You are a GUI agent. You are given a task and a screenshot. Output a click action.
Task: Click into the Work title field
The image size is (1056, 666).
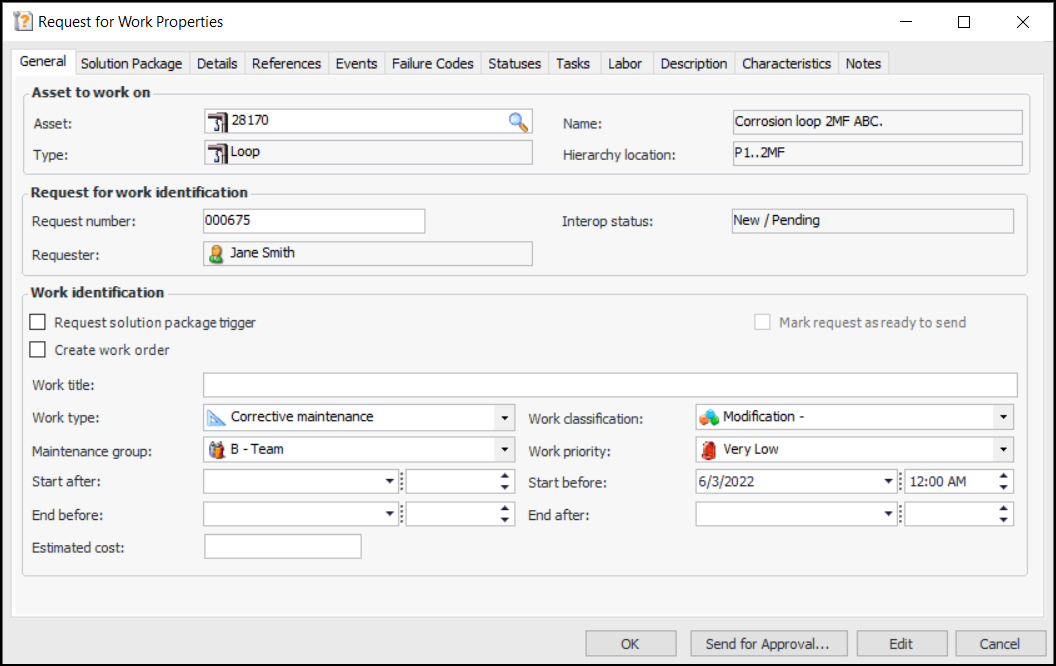click(609, 385)
